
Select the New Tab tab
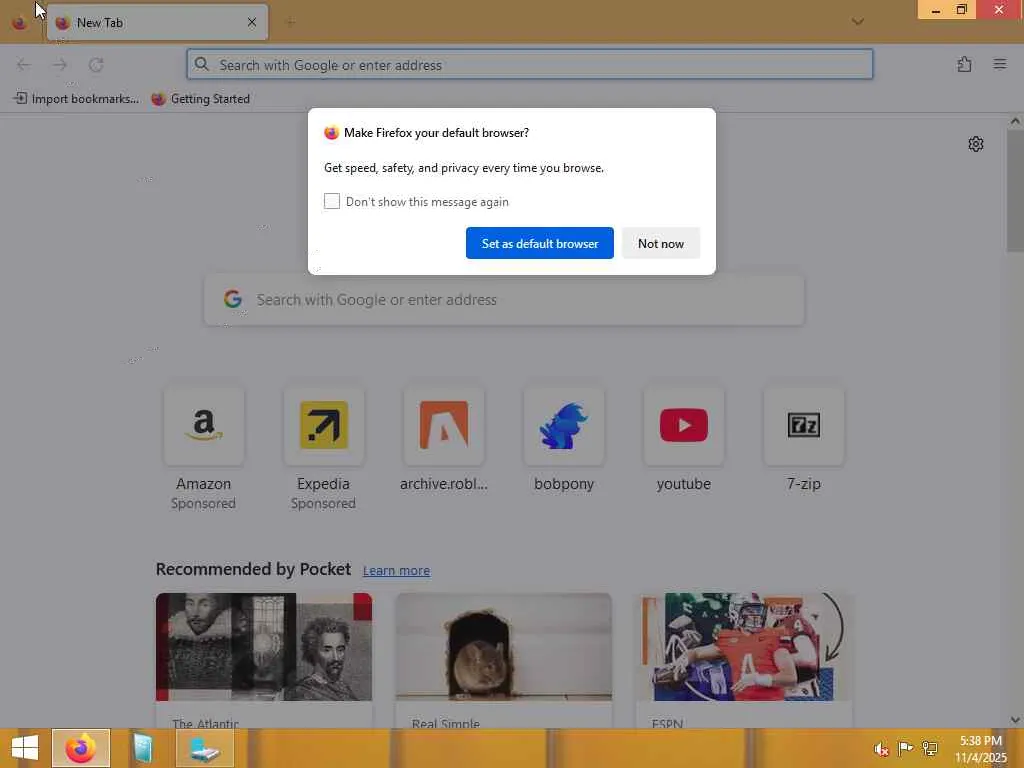(157, 22)
